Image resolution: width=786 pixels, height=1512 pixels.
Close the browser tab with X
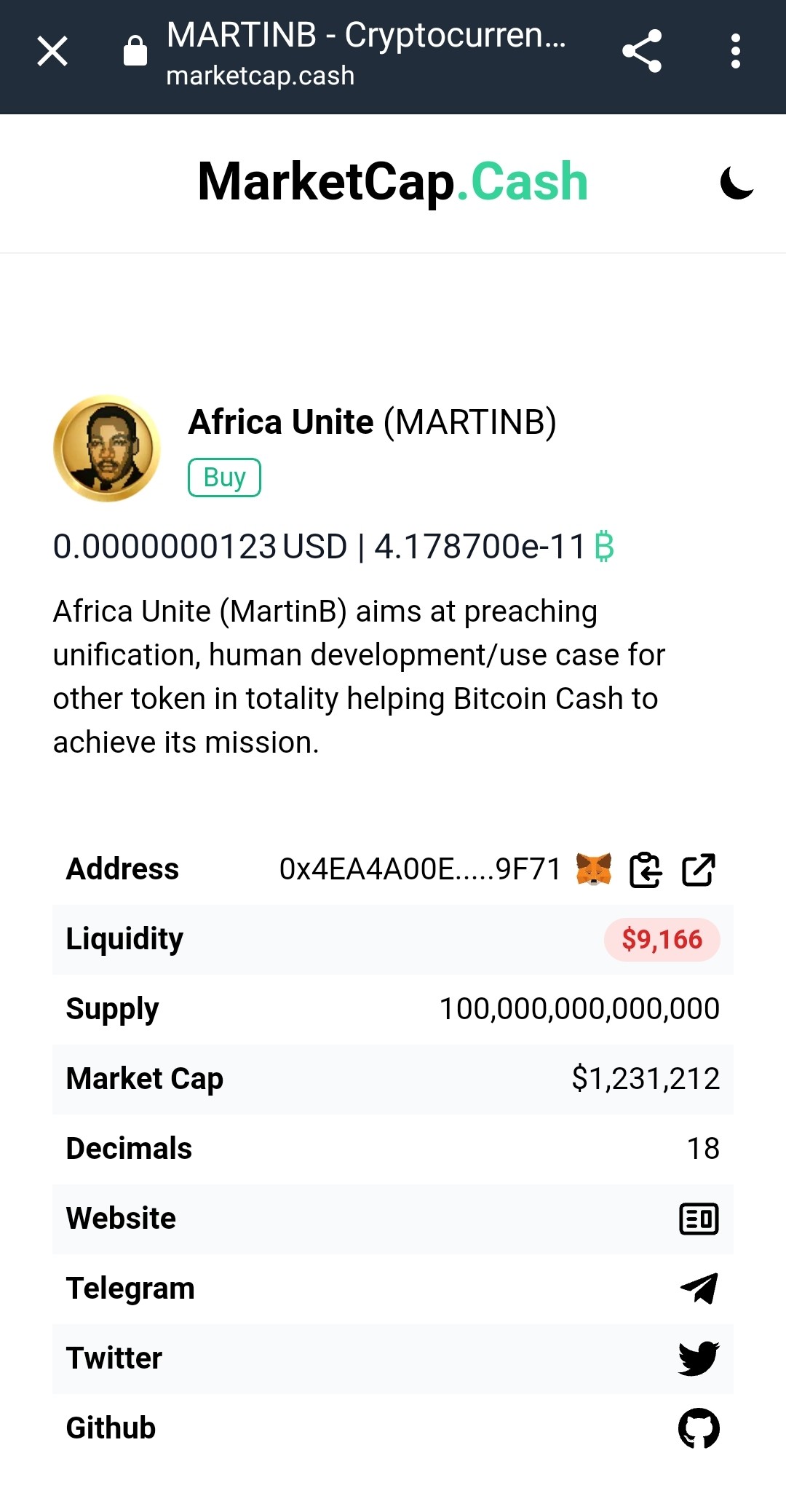[52, 51]
